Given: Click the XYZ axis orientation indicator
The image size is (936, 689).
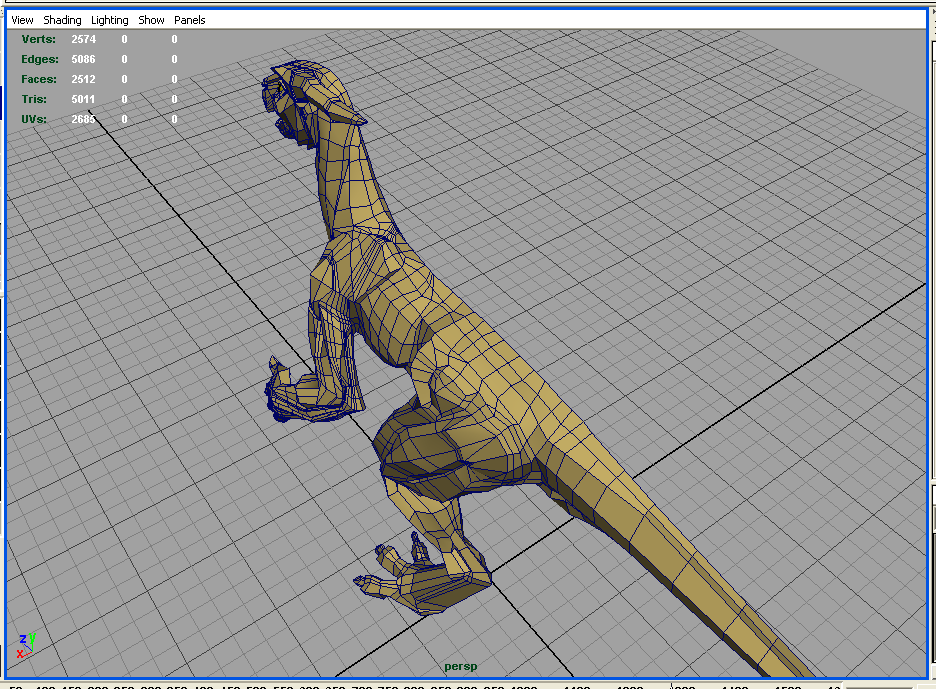Looking at the screenshot, I should coord(26,645).
